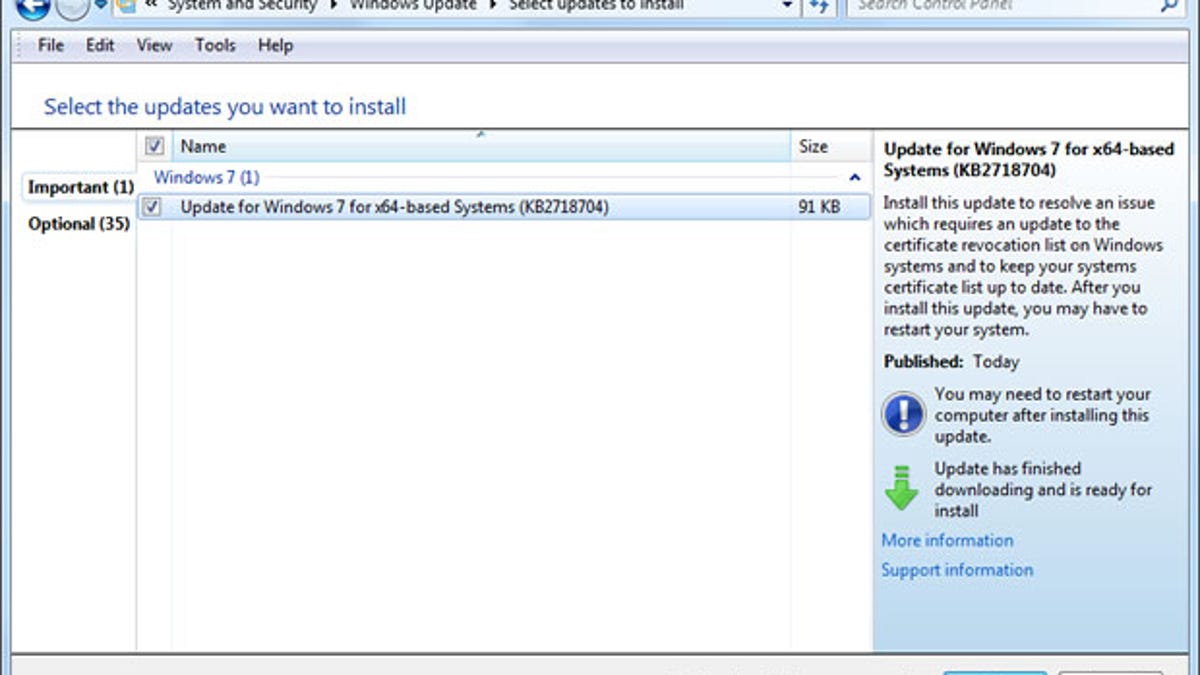Viewport: 1200px width, 675px height.
Task: Open the Tools menu
Action: click(x=215, y=45)
